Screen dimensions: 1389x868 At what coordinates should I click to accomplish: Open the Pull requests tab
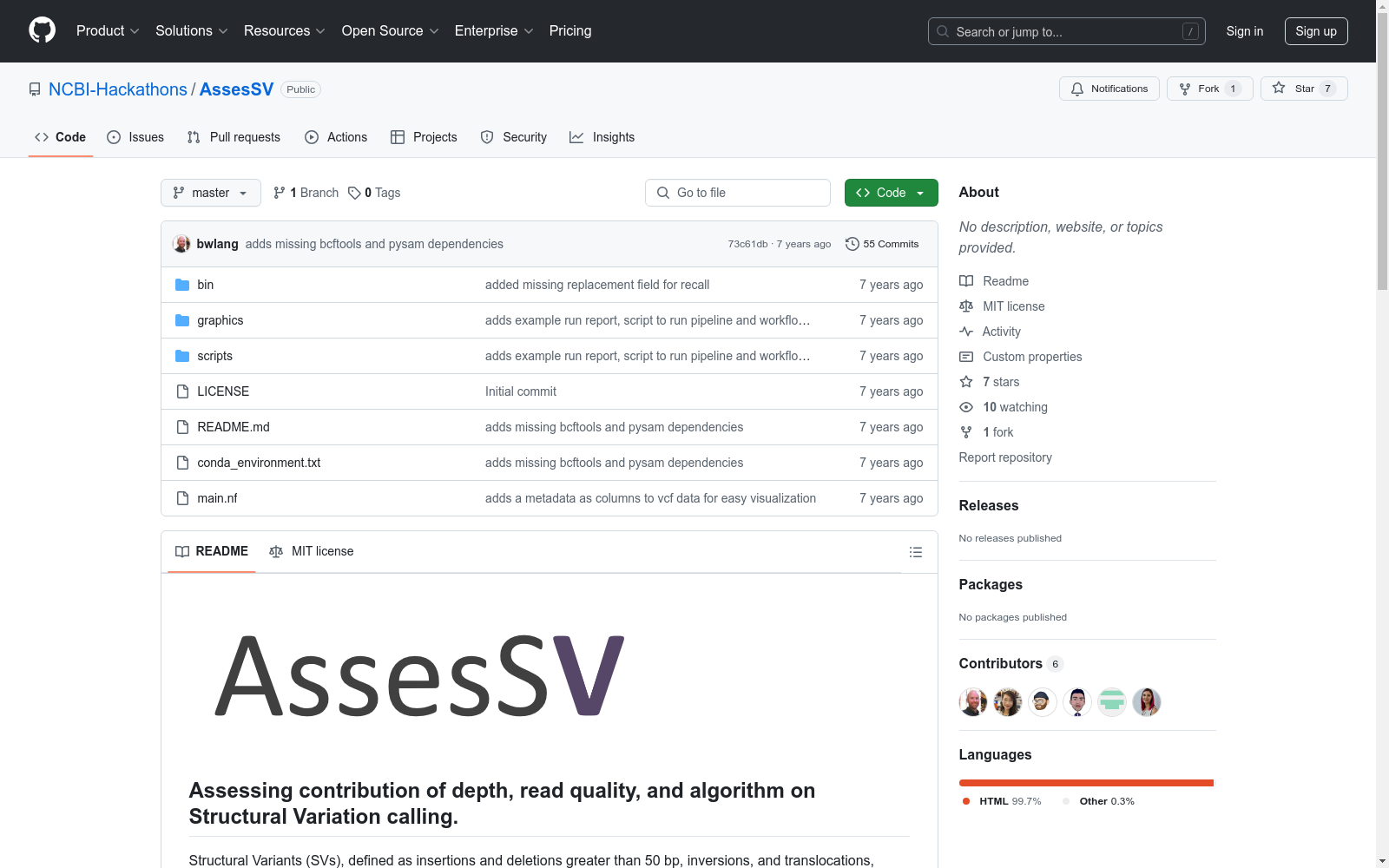coord(234,137)
